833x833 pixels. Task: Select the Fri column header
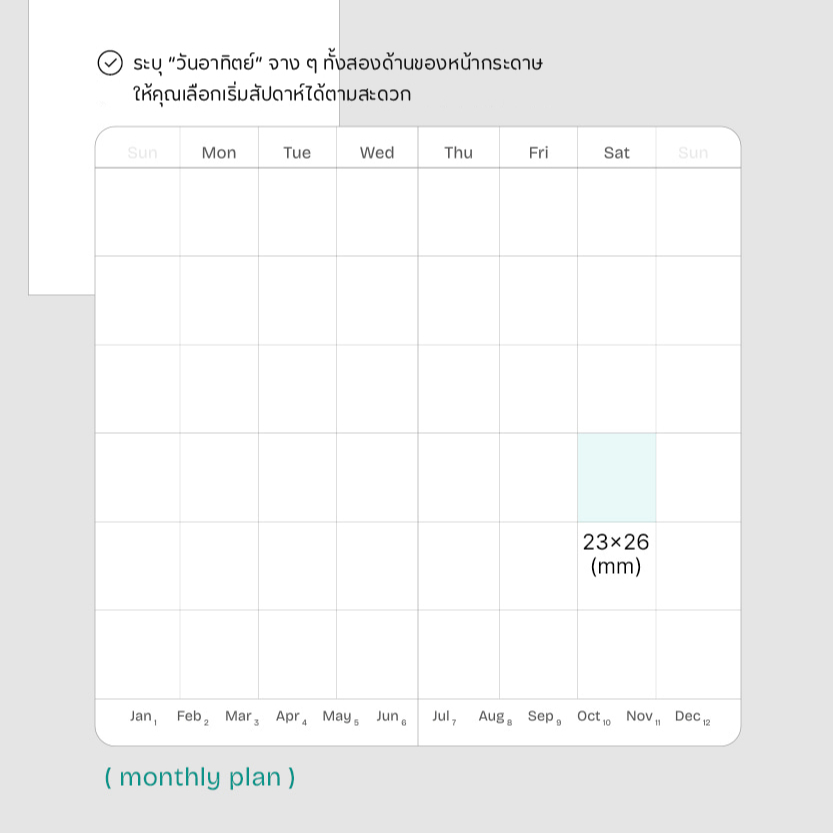(x=538, y=153)
